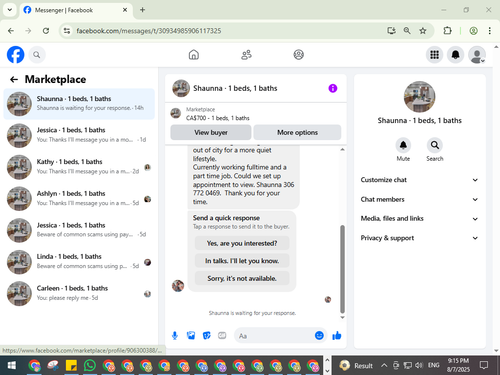Attach a photo file icon

tap(191, 336)
